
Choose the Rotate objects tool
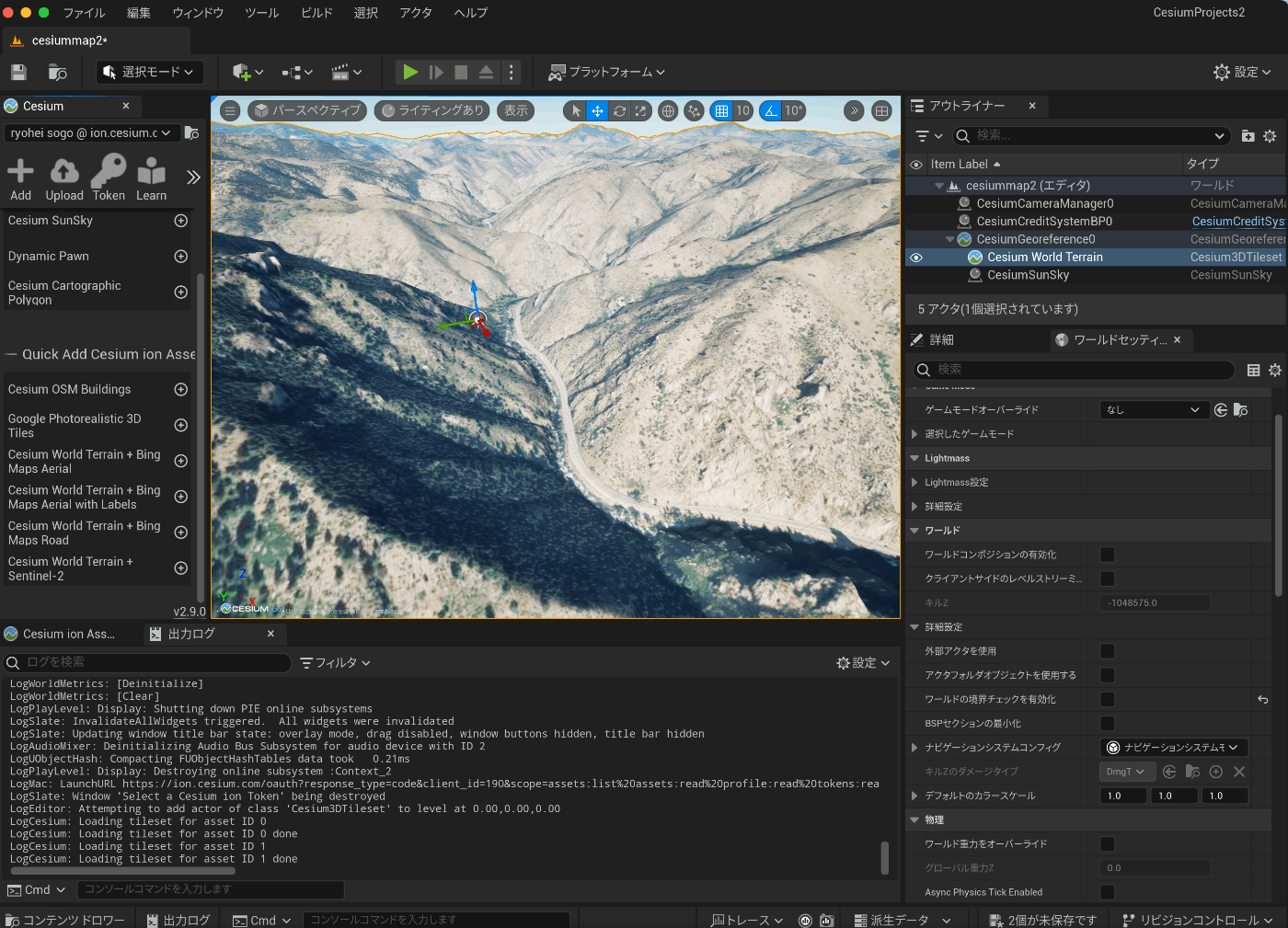point(619,110)
